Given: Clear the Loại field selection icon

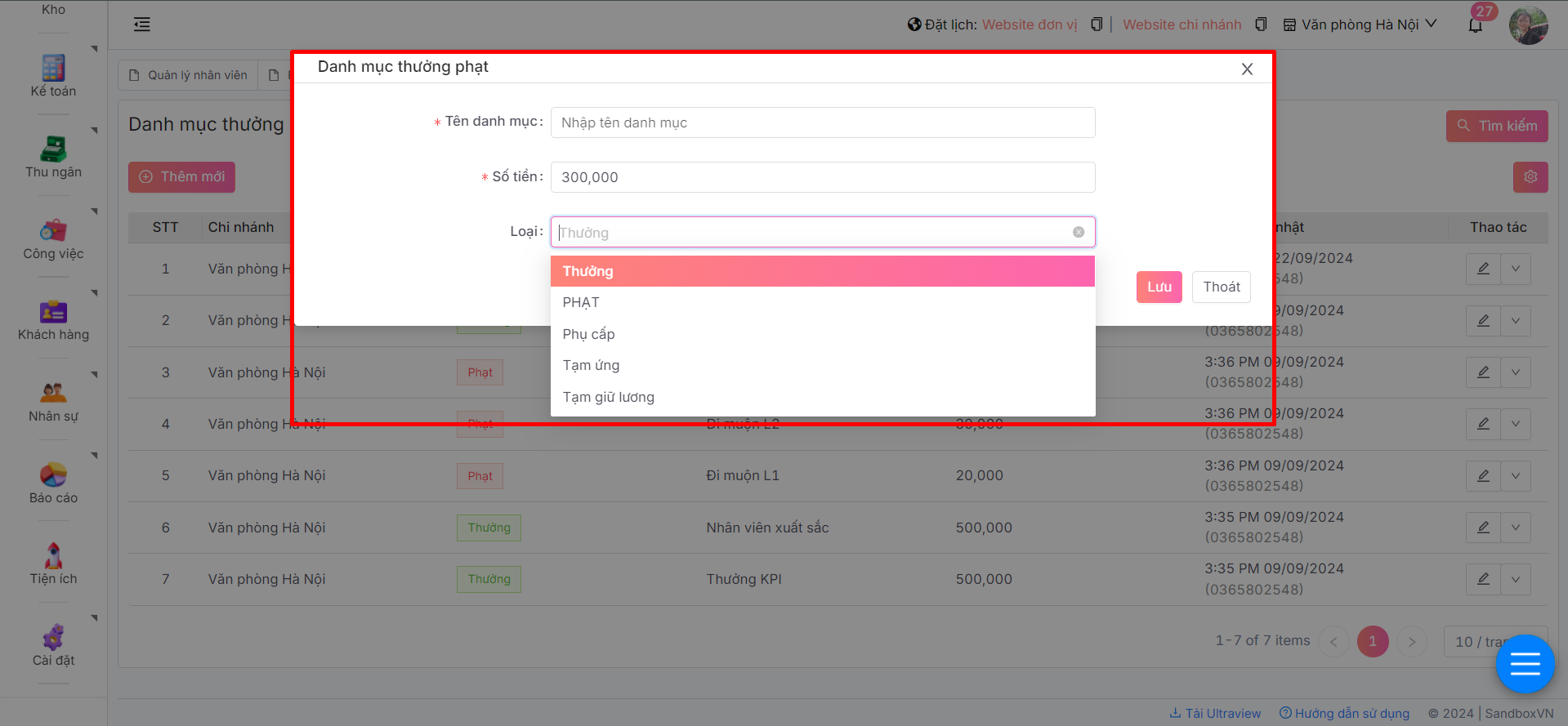Looking at the screenshot, I should click(x=1079, y=232).
